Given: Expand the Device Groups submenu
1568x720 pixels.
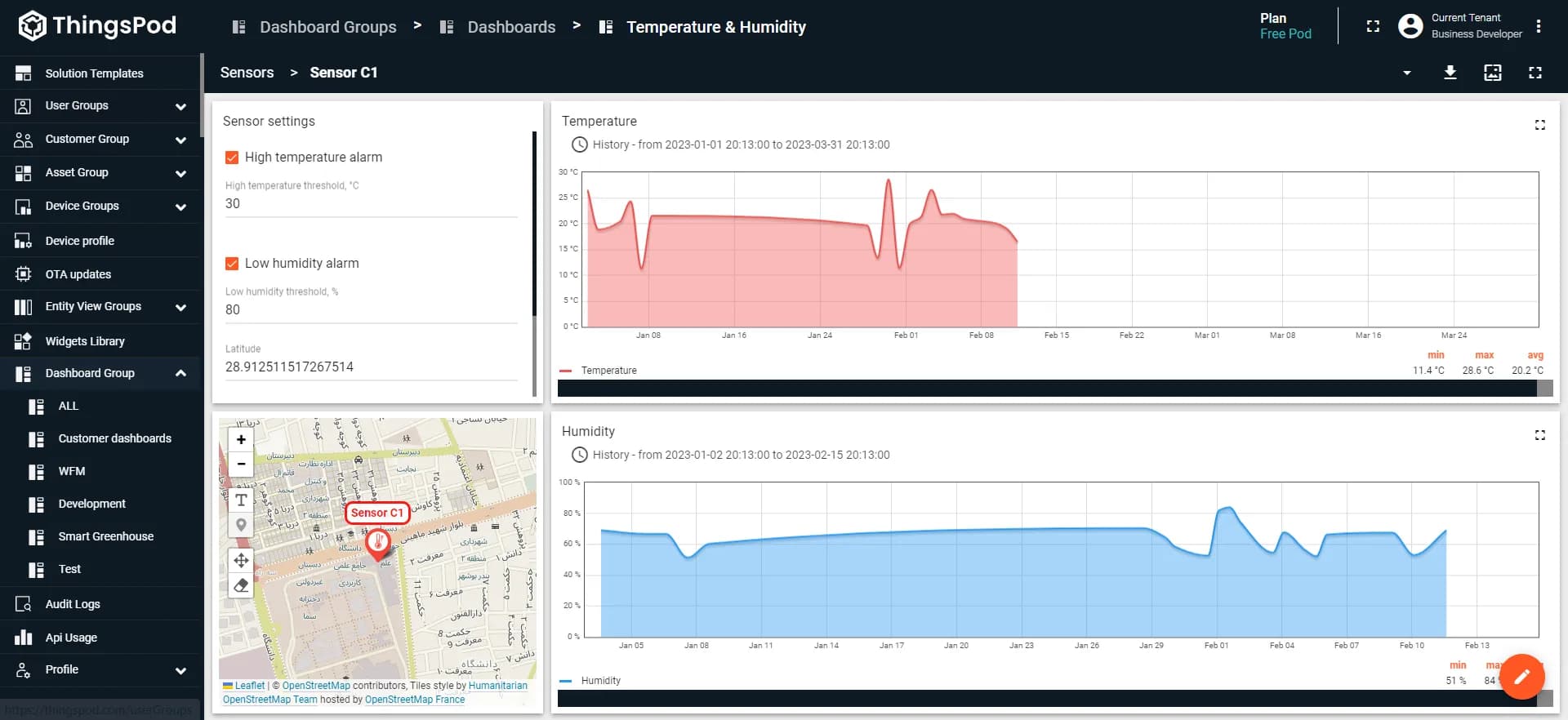Looking at the screenshot, I should (x=180, y=207).
